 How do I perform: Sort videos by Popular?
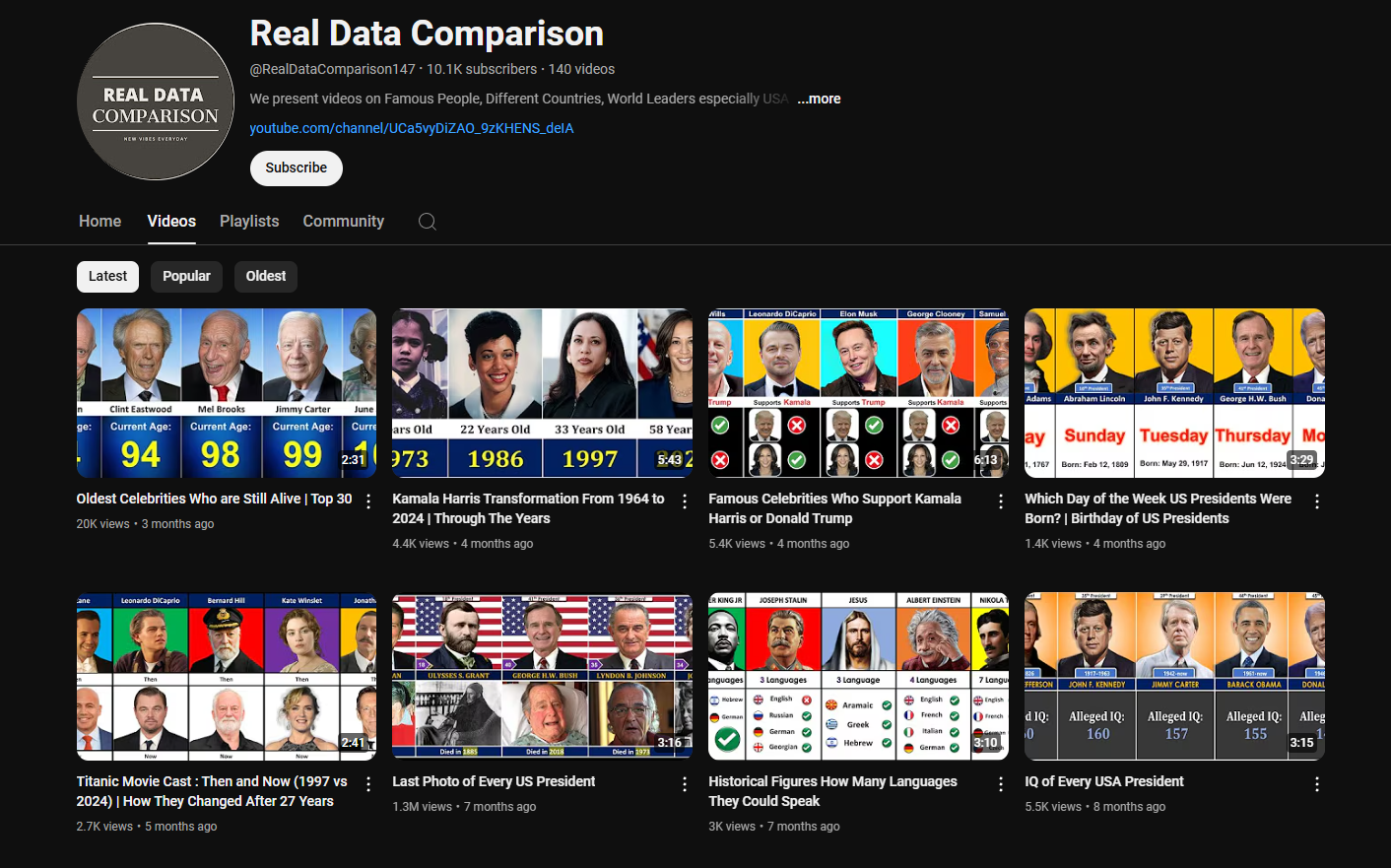pyautogui.click(x=186, y=277)
